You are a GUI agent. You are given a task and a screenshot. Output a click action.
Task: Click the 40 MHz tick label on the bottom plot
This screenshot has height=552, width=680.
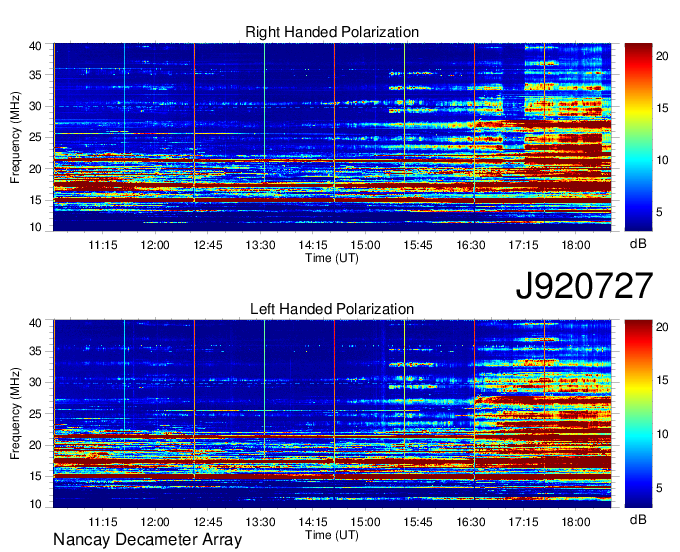coord(35,323)
